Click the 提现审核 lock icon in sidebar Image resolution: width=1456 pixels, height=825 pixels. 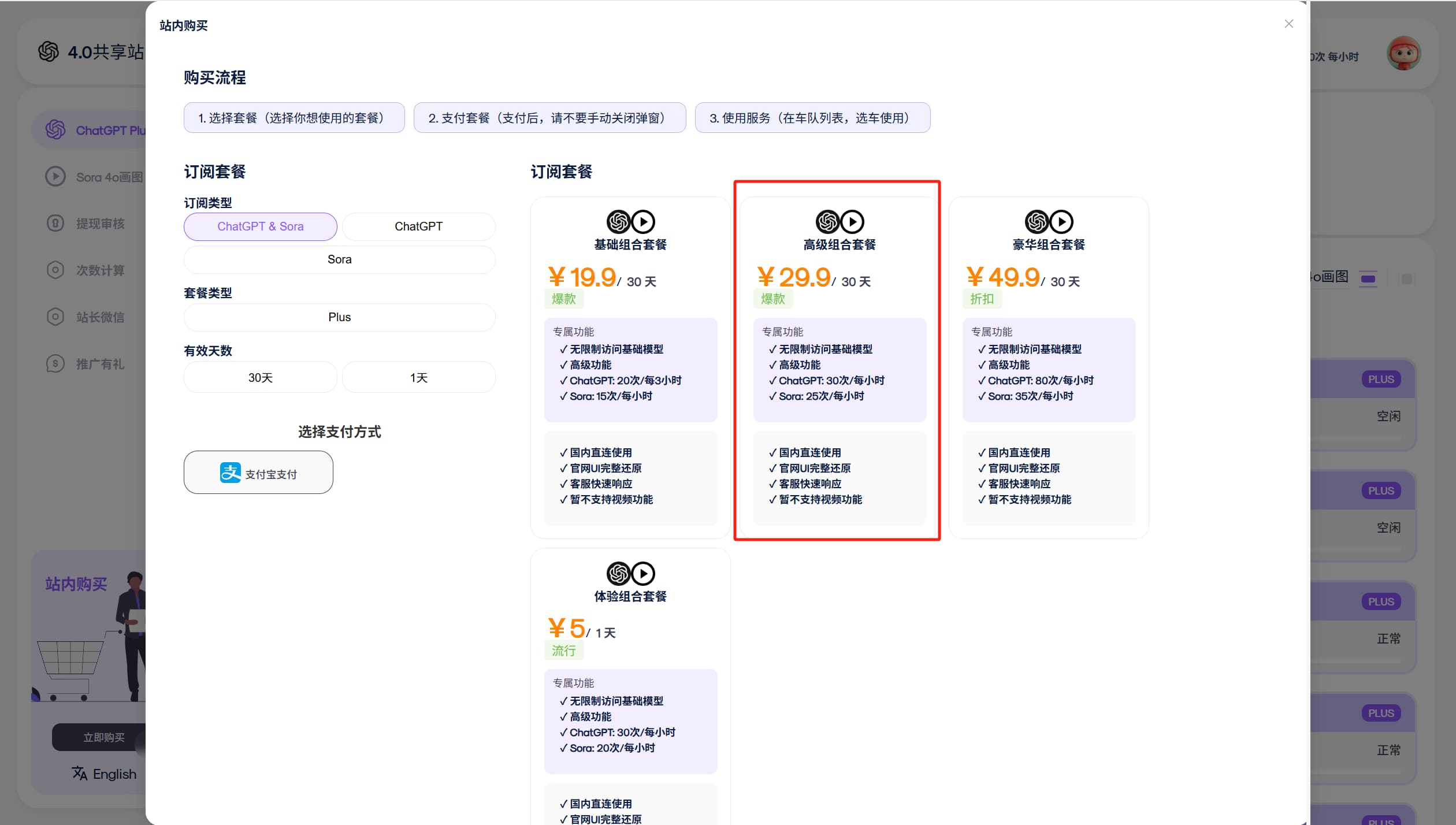55,223
